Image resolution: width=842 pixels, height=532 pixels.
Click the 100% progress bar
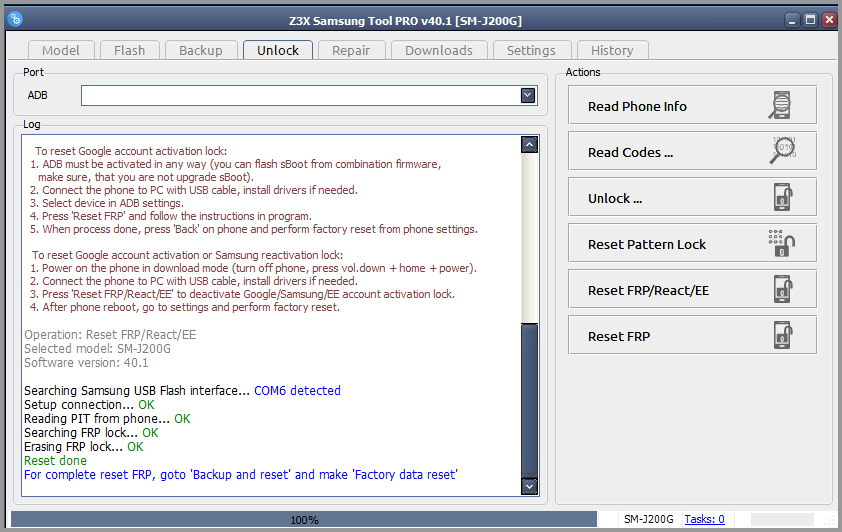click(x=304, y=520)
